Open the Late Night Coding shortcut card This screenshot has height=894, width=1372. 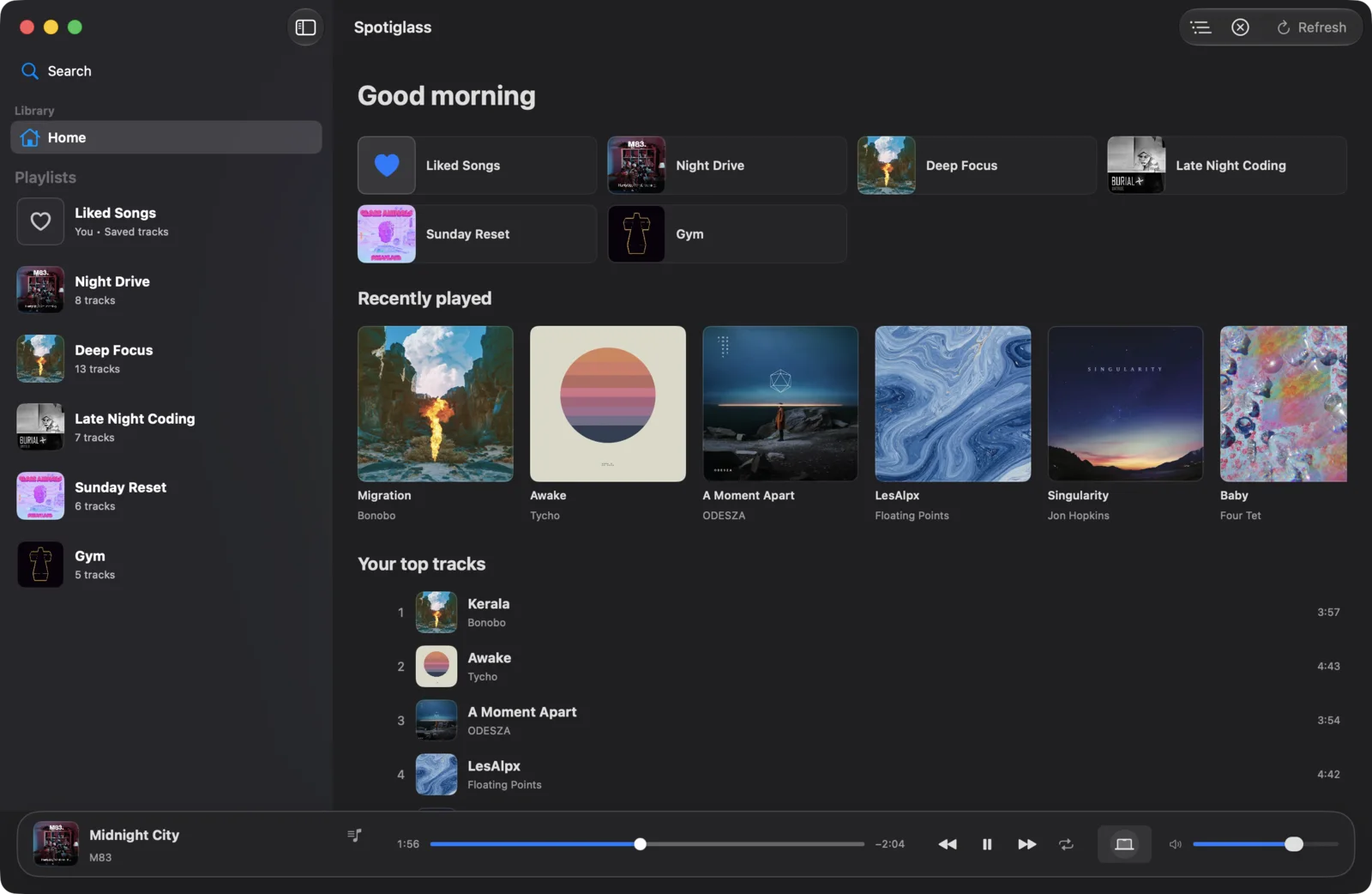1227,166
